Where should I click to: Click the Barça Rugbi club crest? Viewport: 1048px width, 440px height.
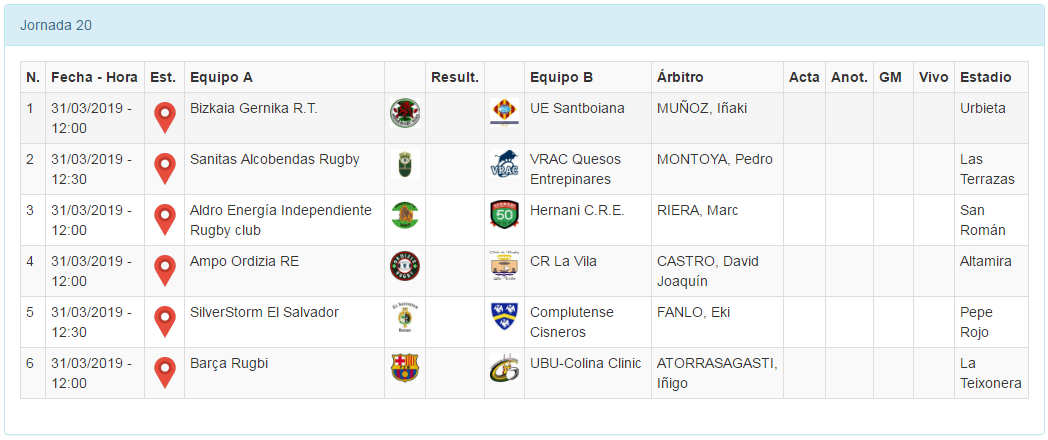404,368
